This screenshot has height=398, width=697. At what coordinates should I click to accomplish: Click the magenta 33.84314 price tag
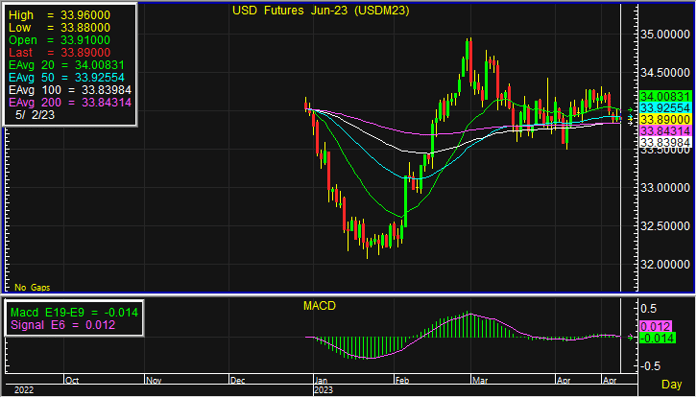pyautogui.click(x=665, y=131)
